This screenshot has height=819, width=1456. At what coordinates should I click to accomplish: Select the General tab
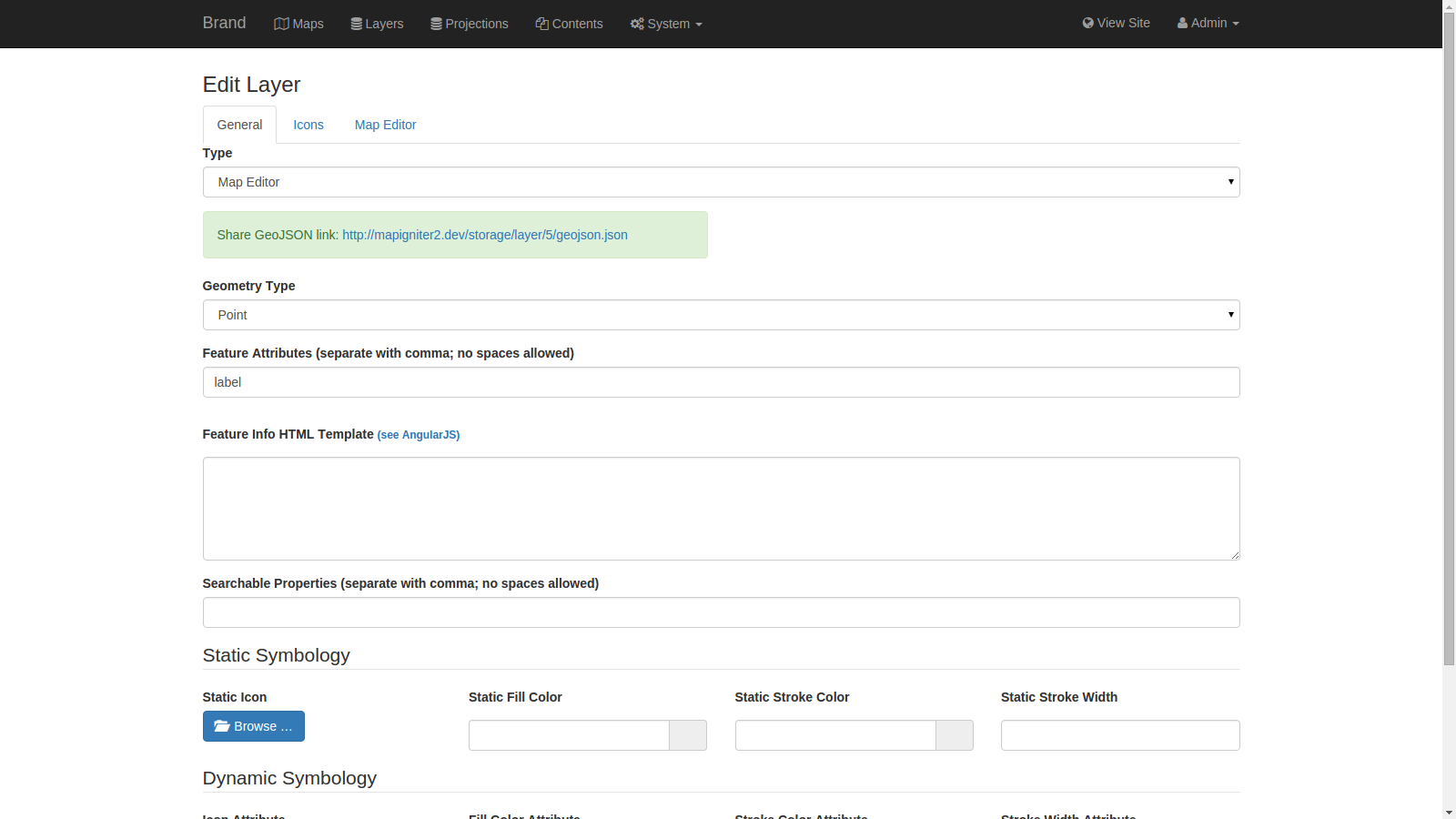click(x=238, y=125)
